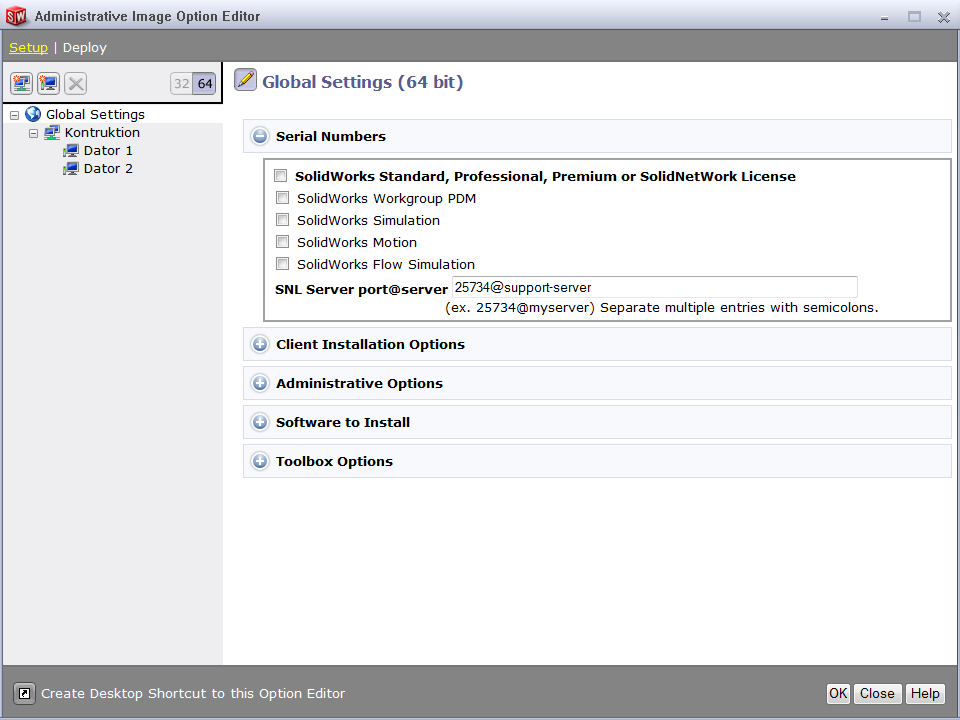
Task: Collapse the Serial Numbers section
Action: (260, 136)
